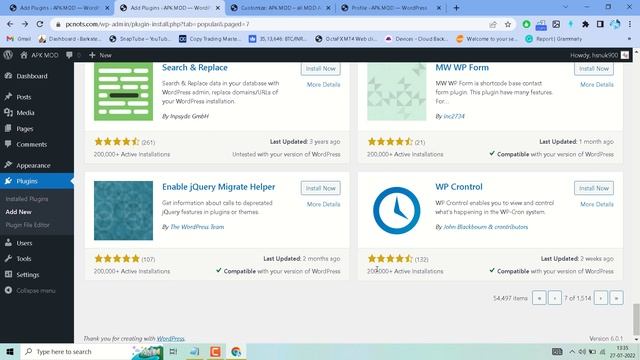Open Plugin File Editor submenu
The image size is (640, 360).
click(x=27, y=225)
